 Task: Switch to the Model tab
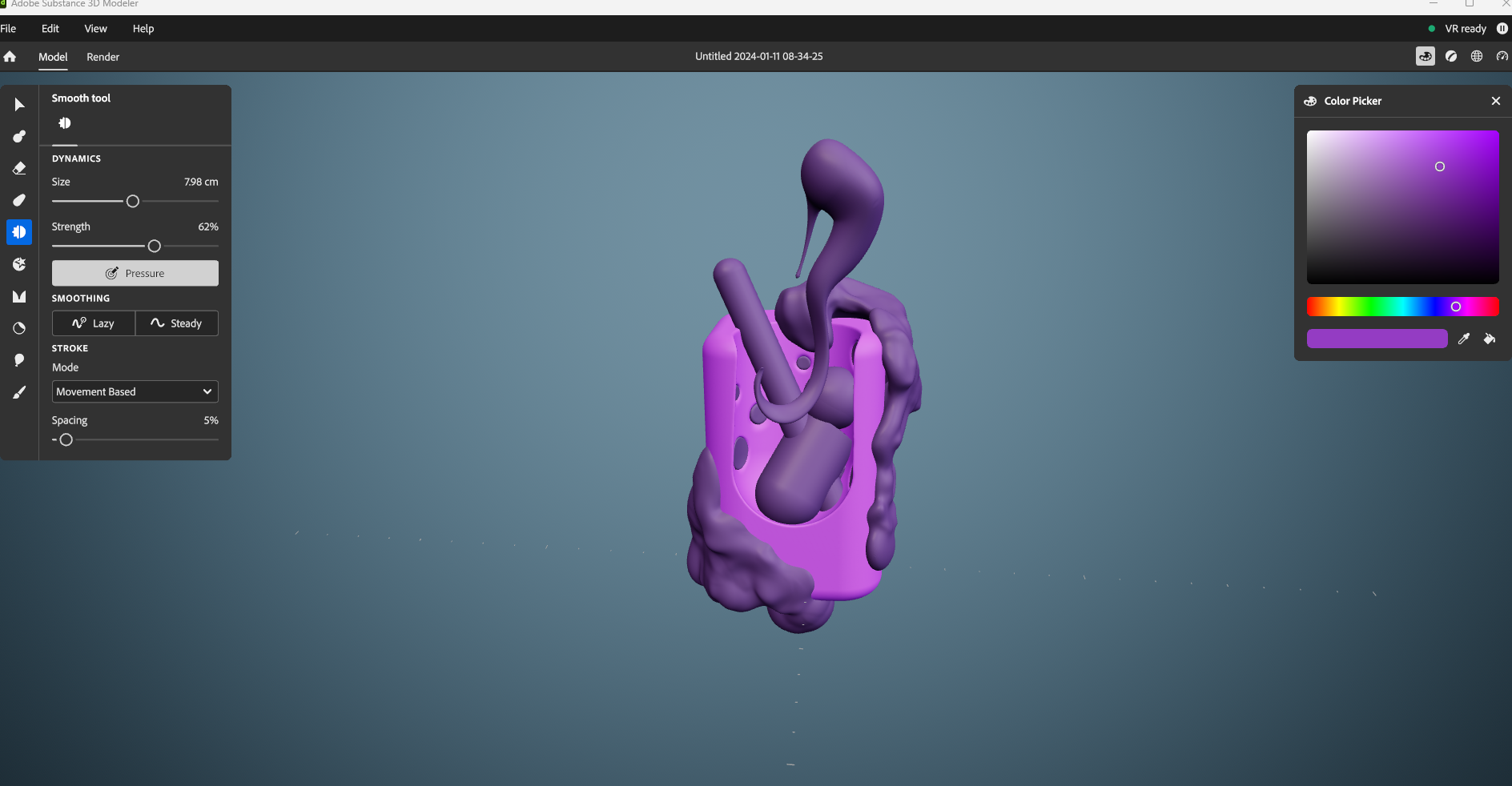click(53, 57)
